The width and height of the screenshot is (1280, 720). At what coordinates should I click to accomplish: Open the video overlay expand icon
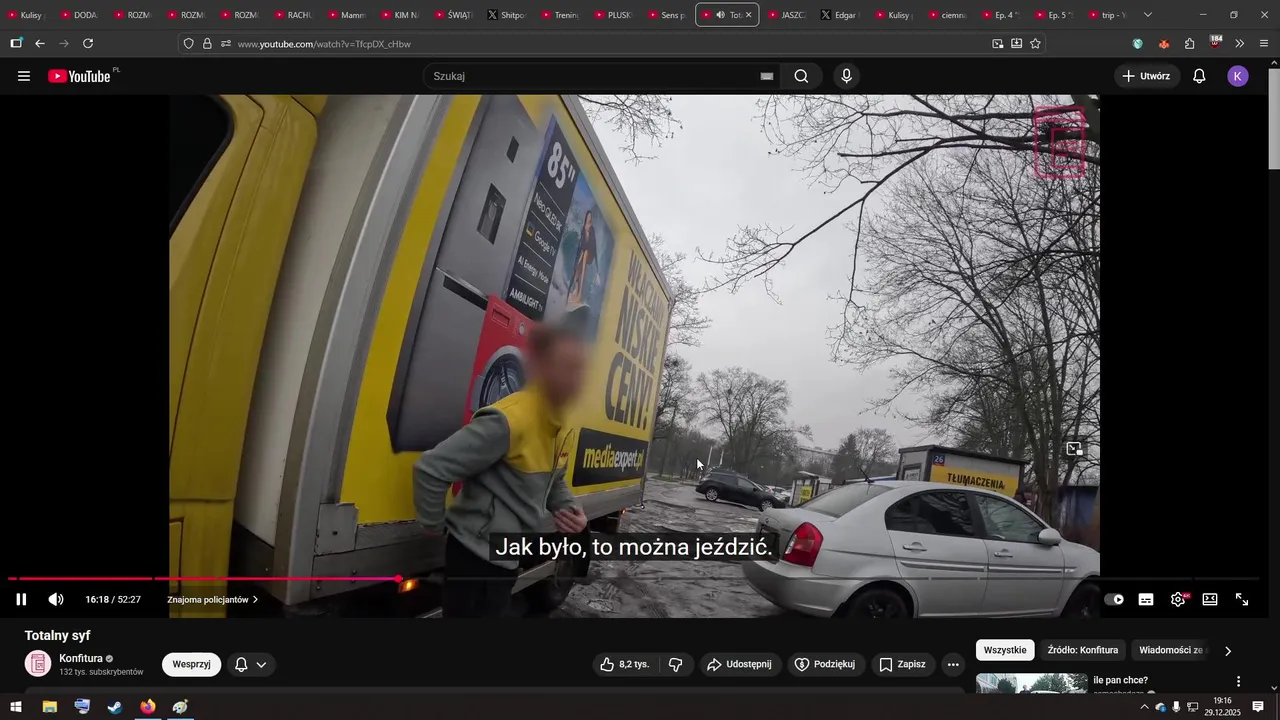(1074, 449)
